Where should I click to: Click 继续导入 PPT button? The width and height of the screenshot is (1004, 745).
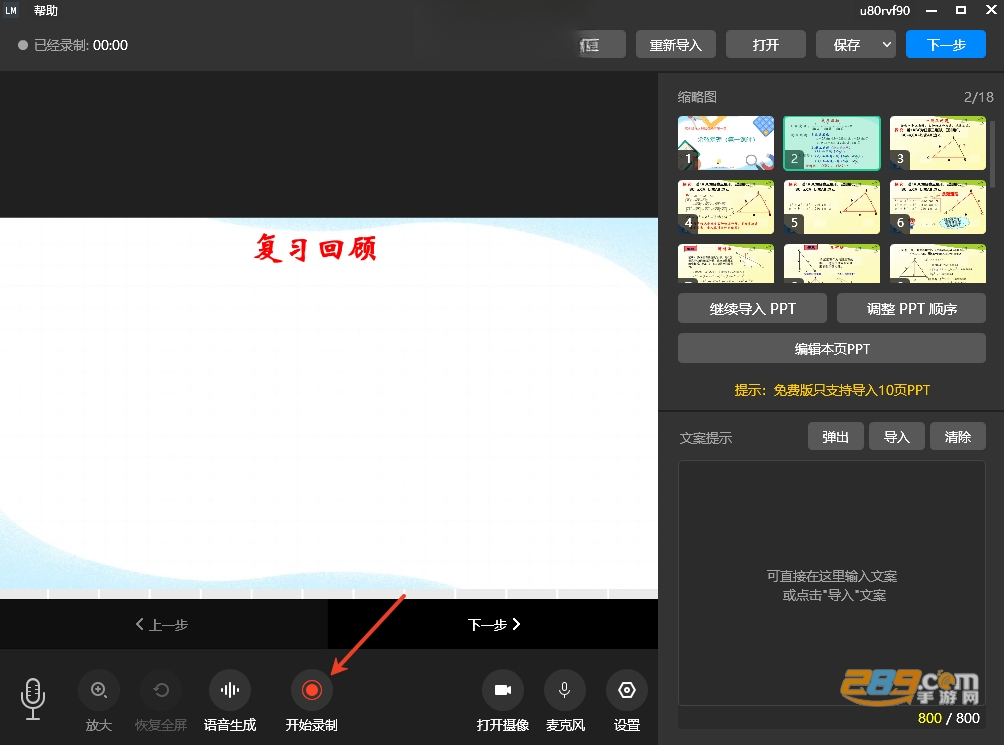pyautogui.click(x=752, y=308)
